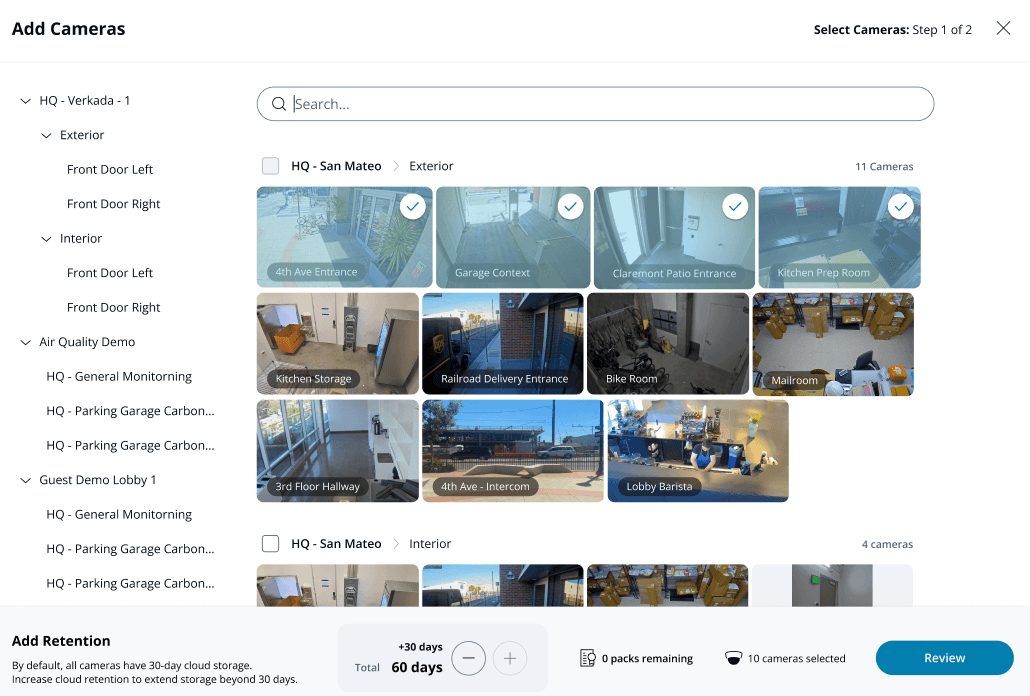Decrease retention days with minus button
This screenshot has height=696, width=1030.
pyautogui.click(x=469, y=658)
